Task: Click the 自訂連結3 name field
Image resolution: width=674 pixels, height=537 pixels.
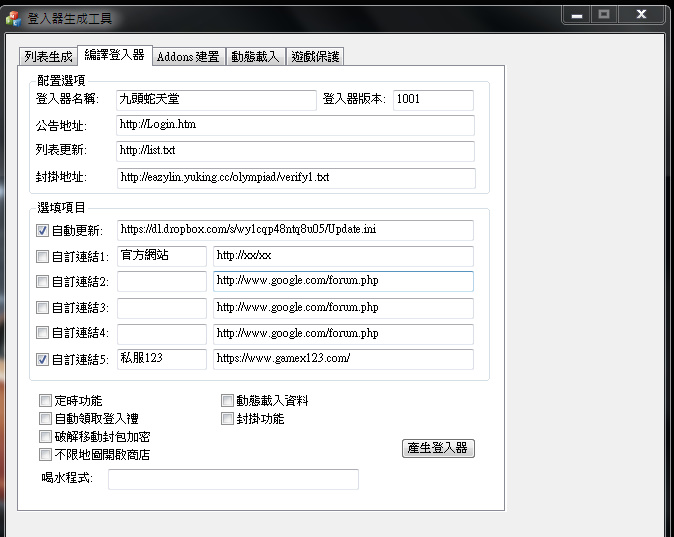Action: click(x=162, y=308)
